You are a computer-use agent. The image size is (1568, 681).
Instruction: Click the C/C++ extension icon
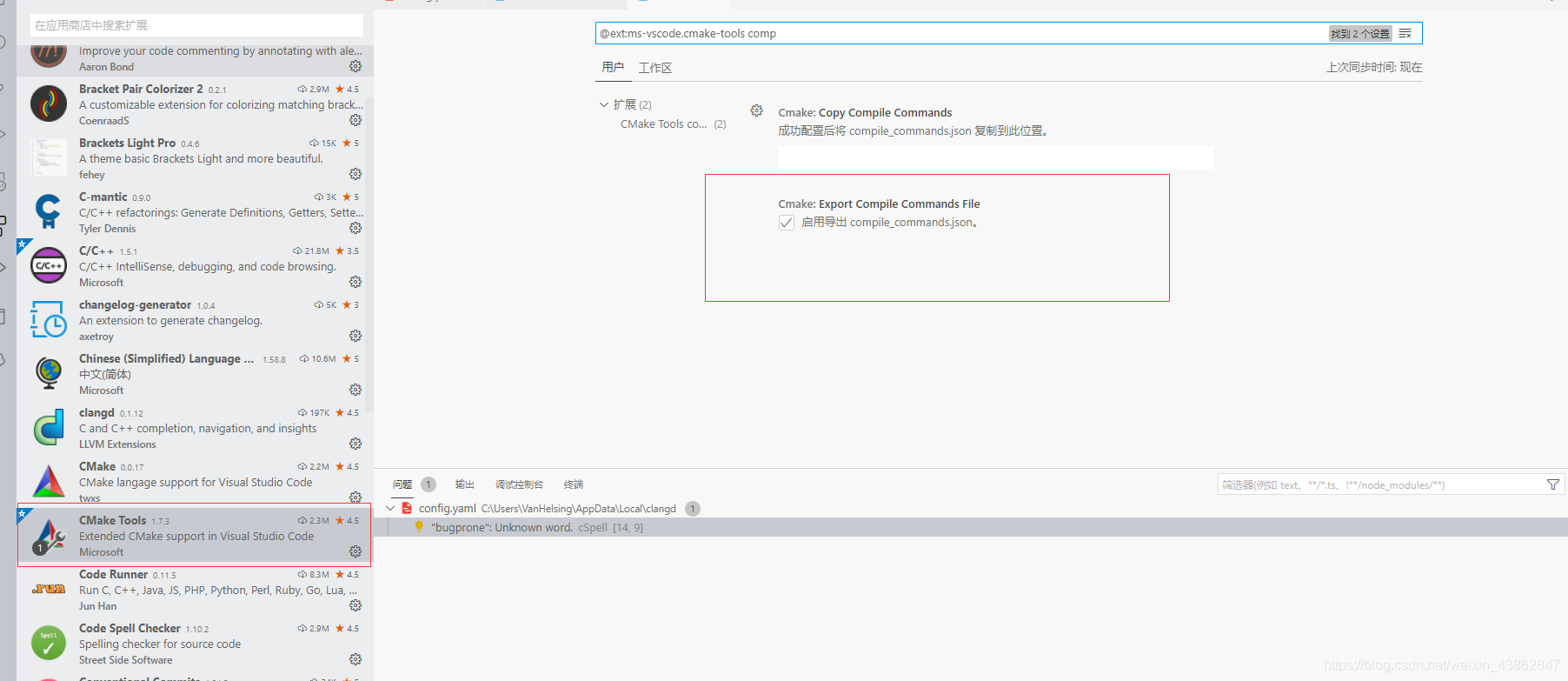point(49,265)
